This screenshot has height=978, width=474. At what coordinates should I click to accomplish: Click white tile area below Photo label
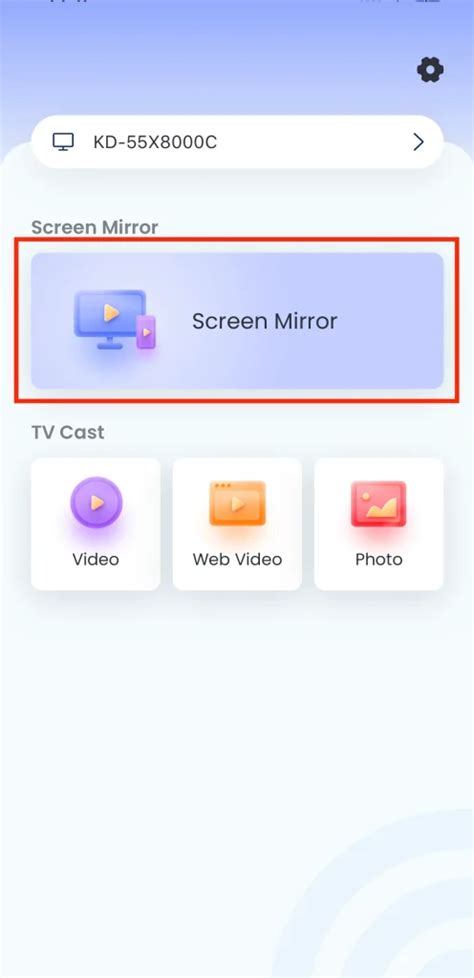point(379,580)
